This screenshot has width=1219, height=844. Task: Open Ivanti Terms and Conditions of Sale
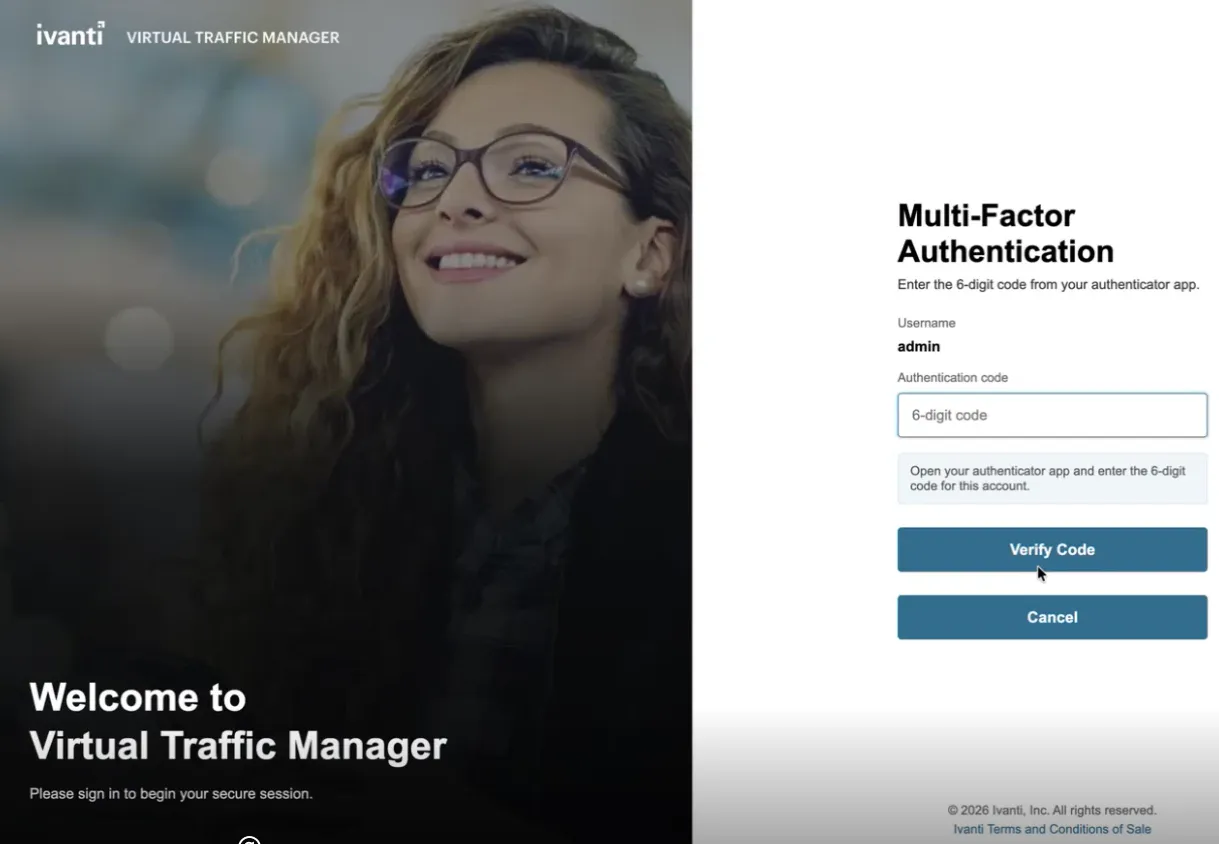pyautogui.click(x=1052, y=829)
